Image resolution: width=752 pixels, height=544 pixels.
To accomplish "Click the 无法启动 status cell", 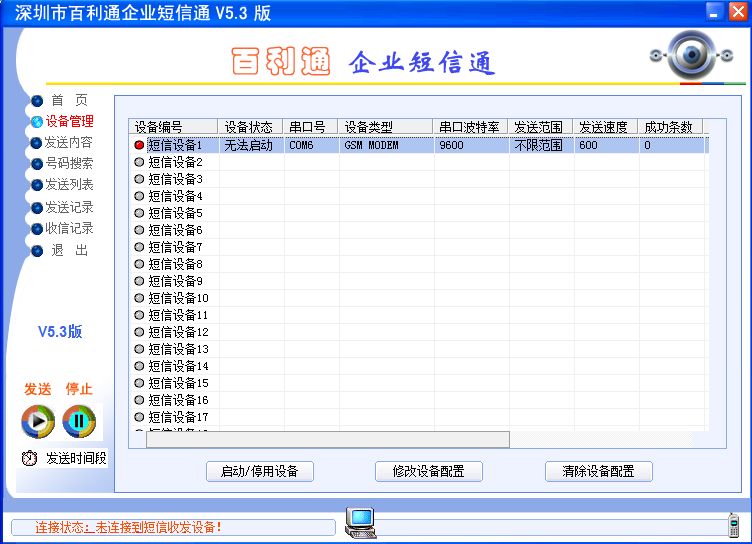I will coord(248,145).
